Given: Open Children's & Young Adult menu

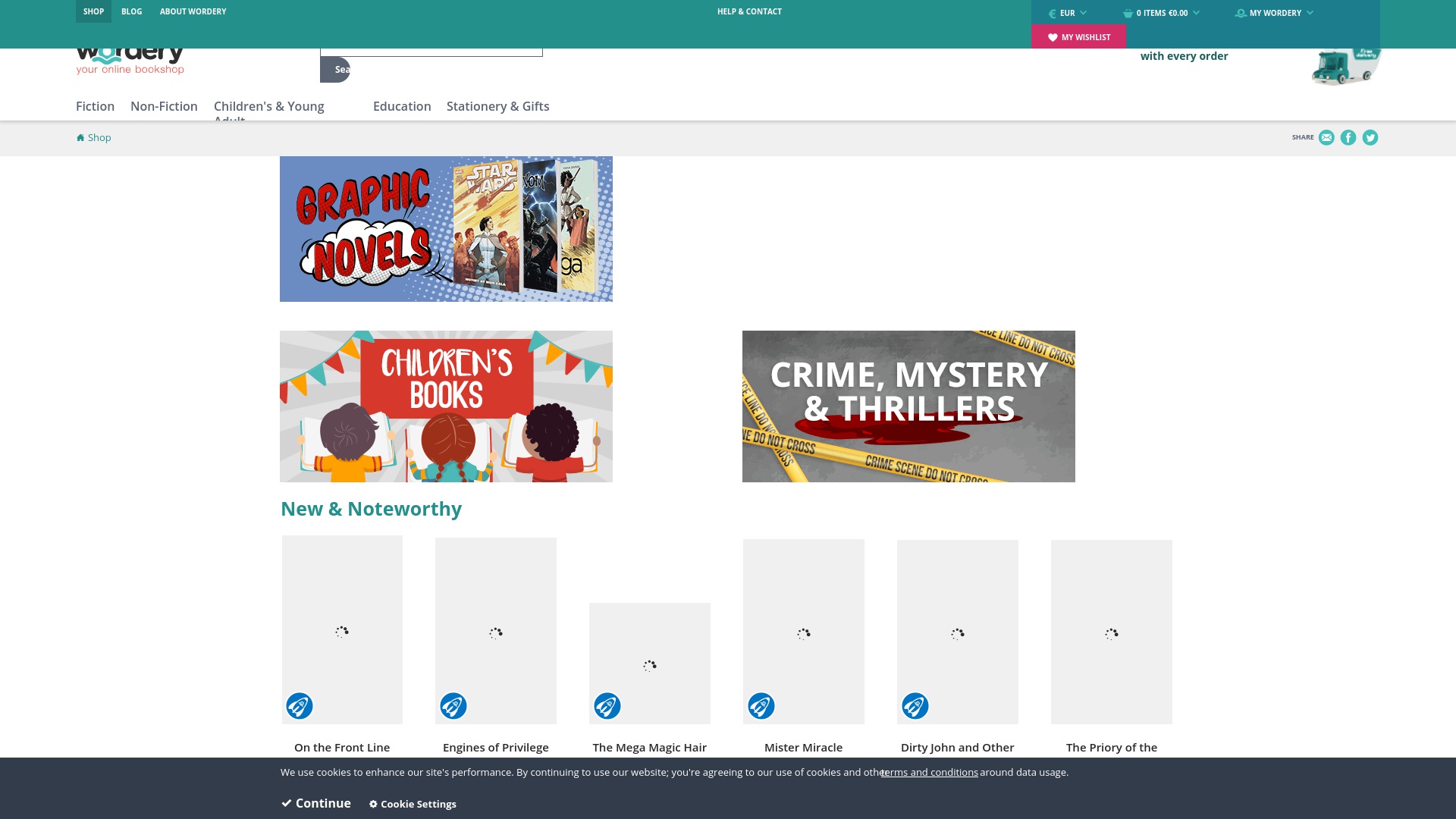Looking at the screenshot, I should tap(269, 110).
